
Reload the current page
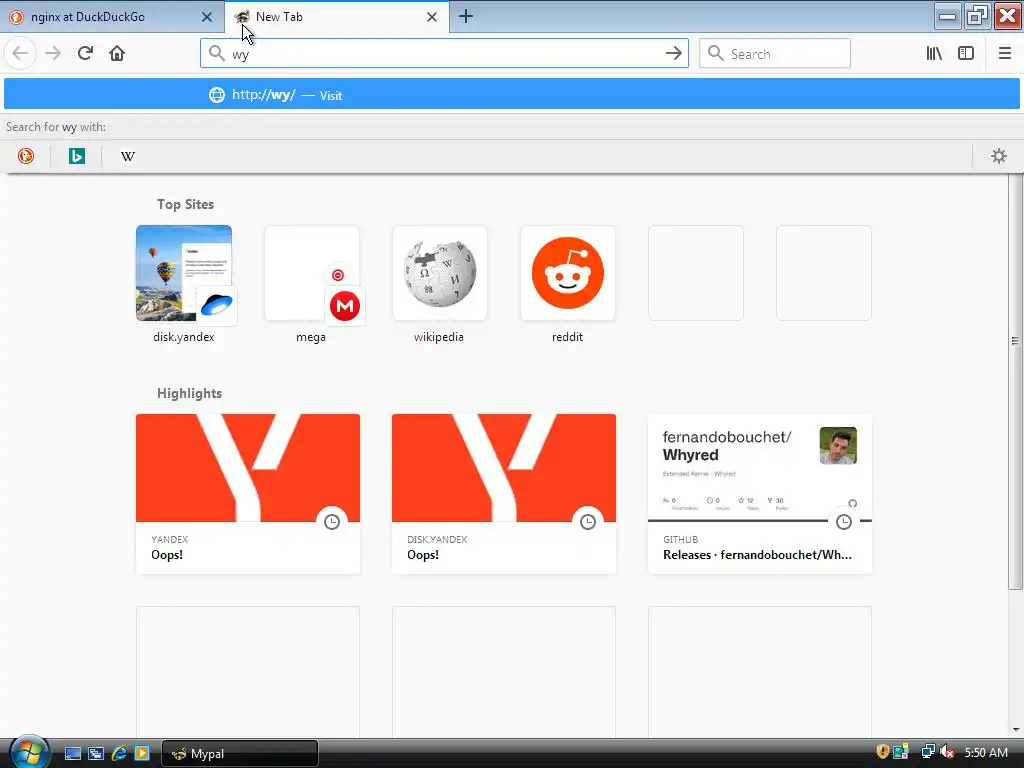pos(85,53)
